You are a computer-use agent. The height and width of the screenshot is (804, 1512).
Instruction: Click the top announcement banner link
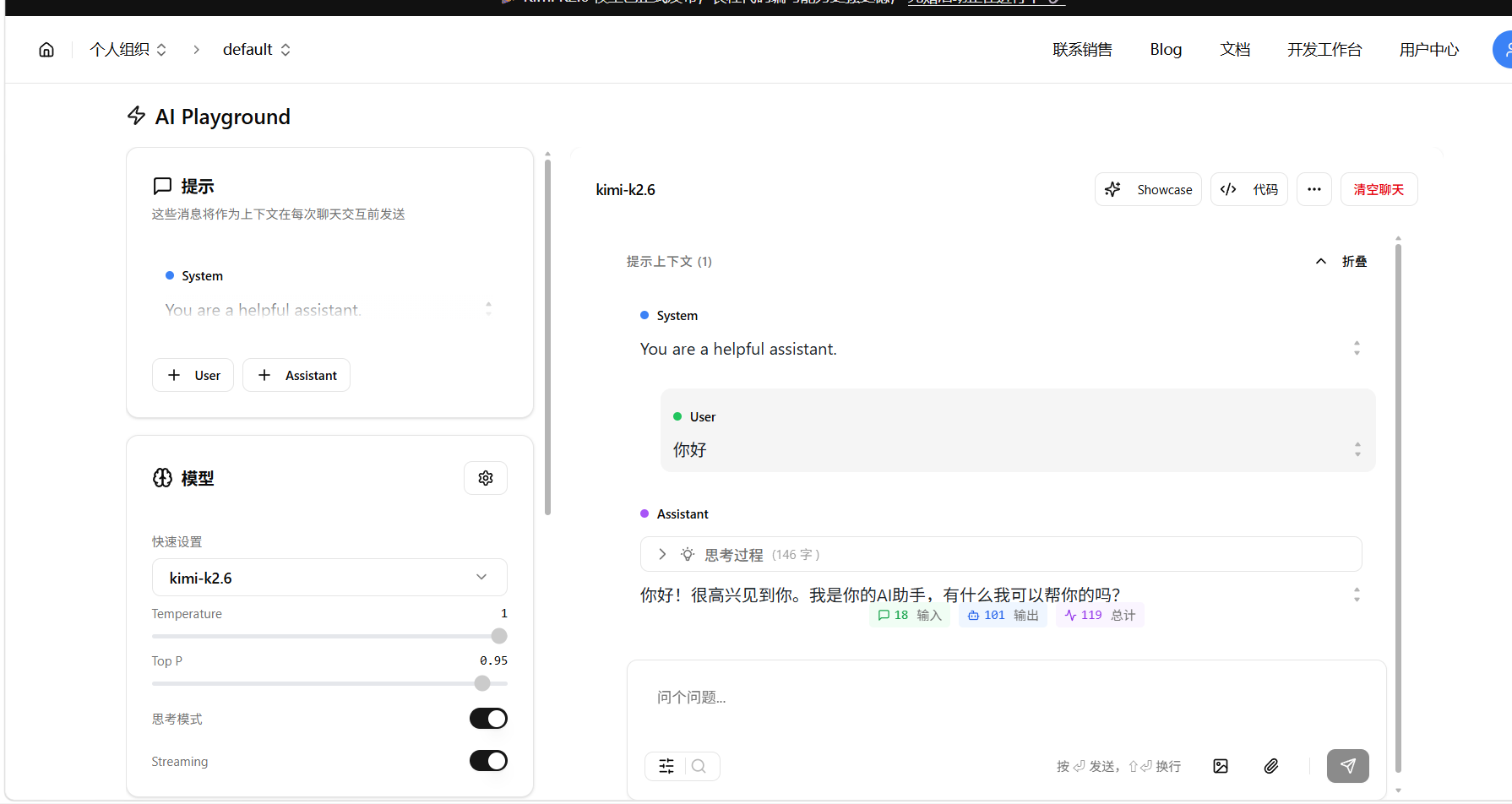click(987, 3)
